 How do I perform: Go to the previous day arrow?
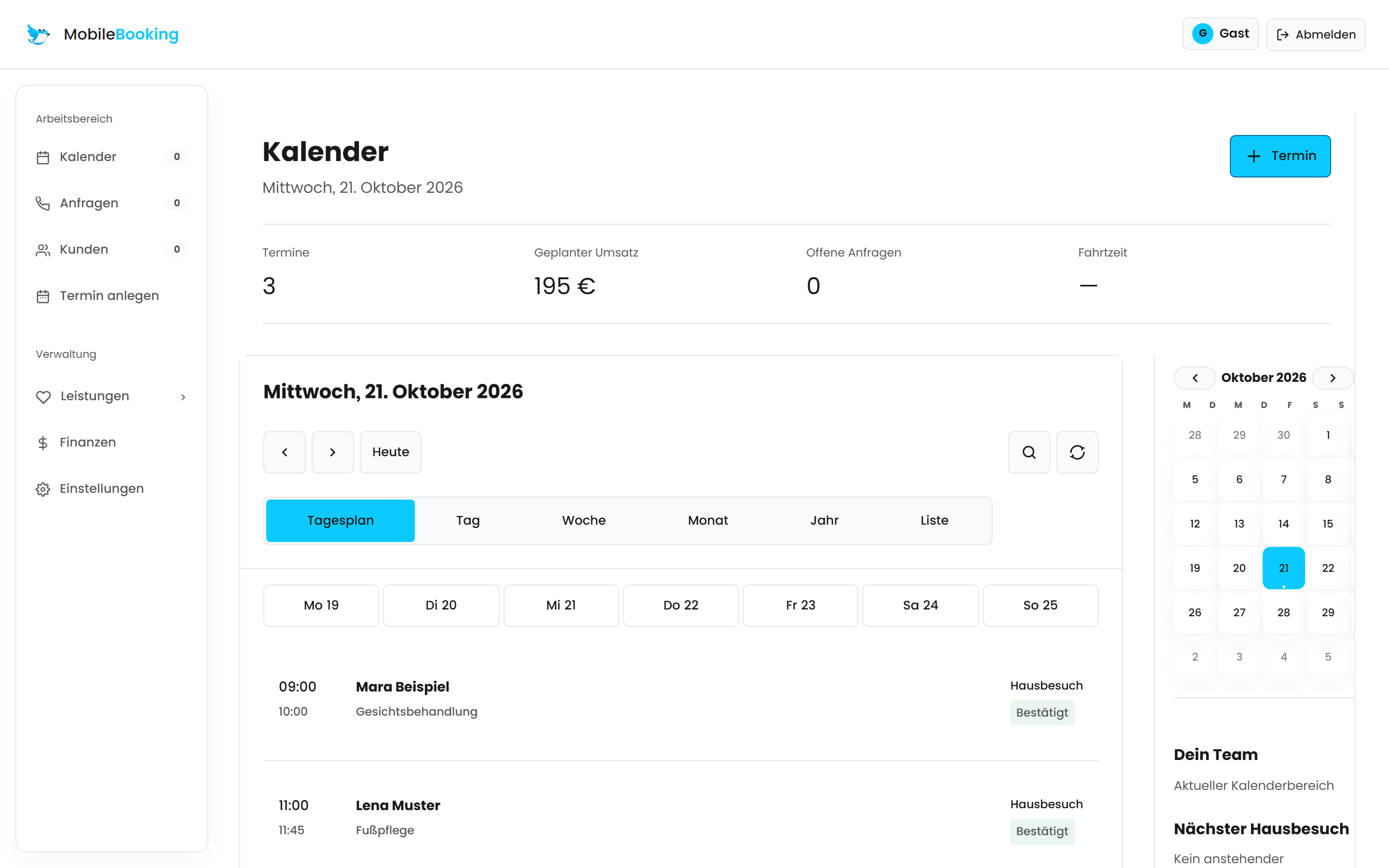[285, 452]
